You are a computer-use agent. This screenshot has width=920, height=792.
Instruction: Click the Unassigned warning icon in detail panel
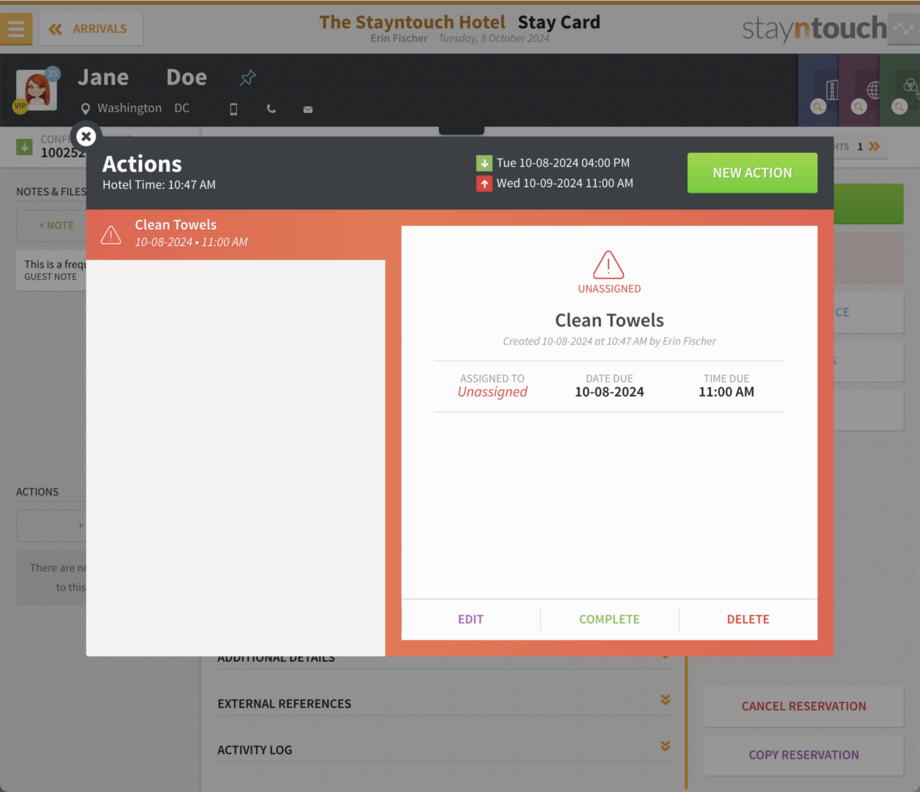click(609, 265)
